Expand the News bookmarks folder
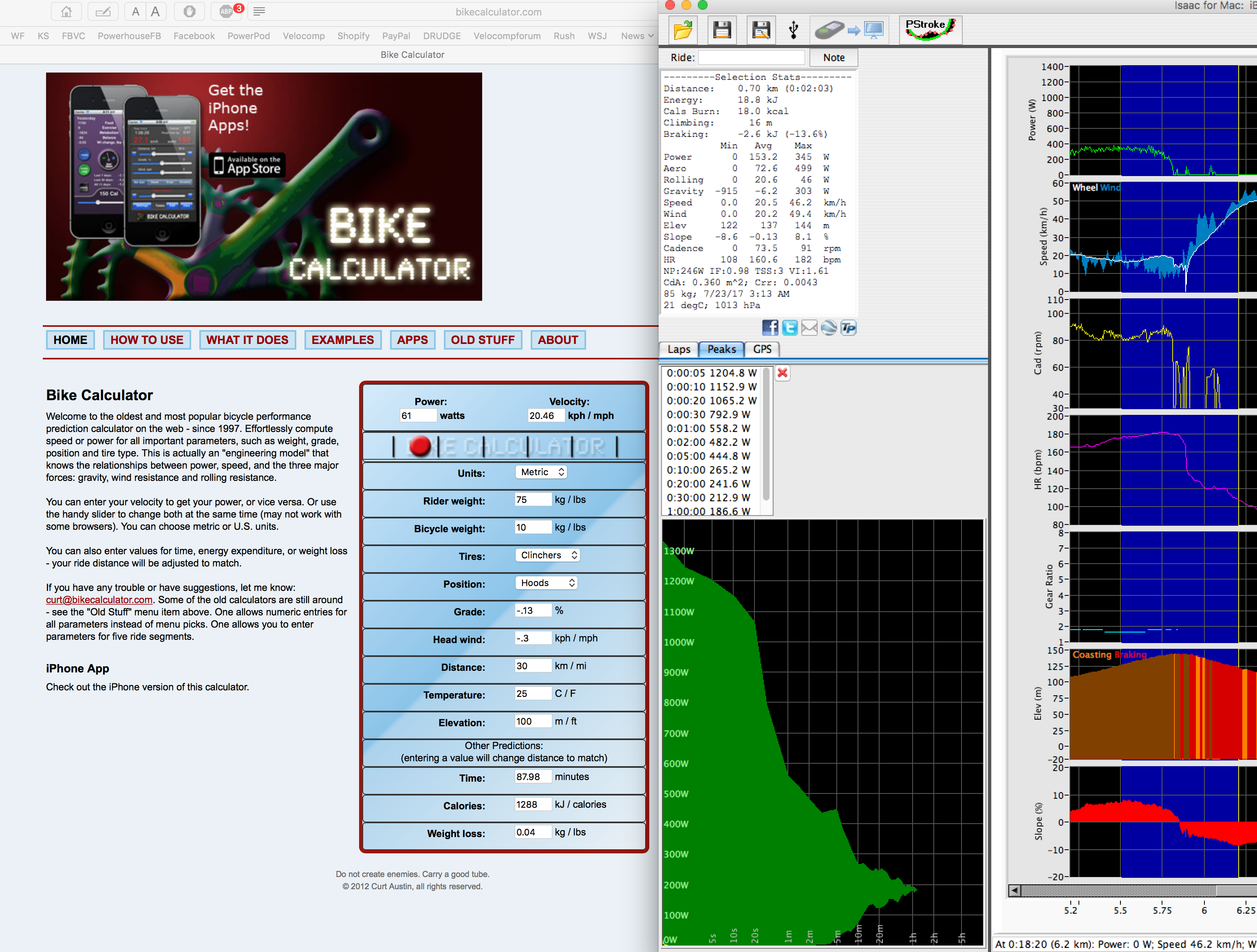The height and width of the screenshot is (952, 1257). (637, 36)
